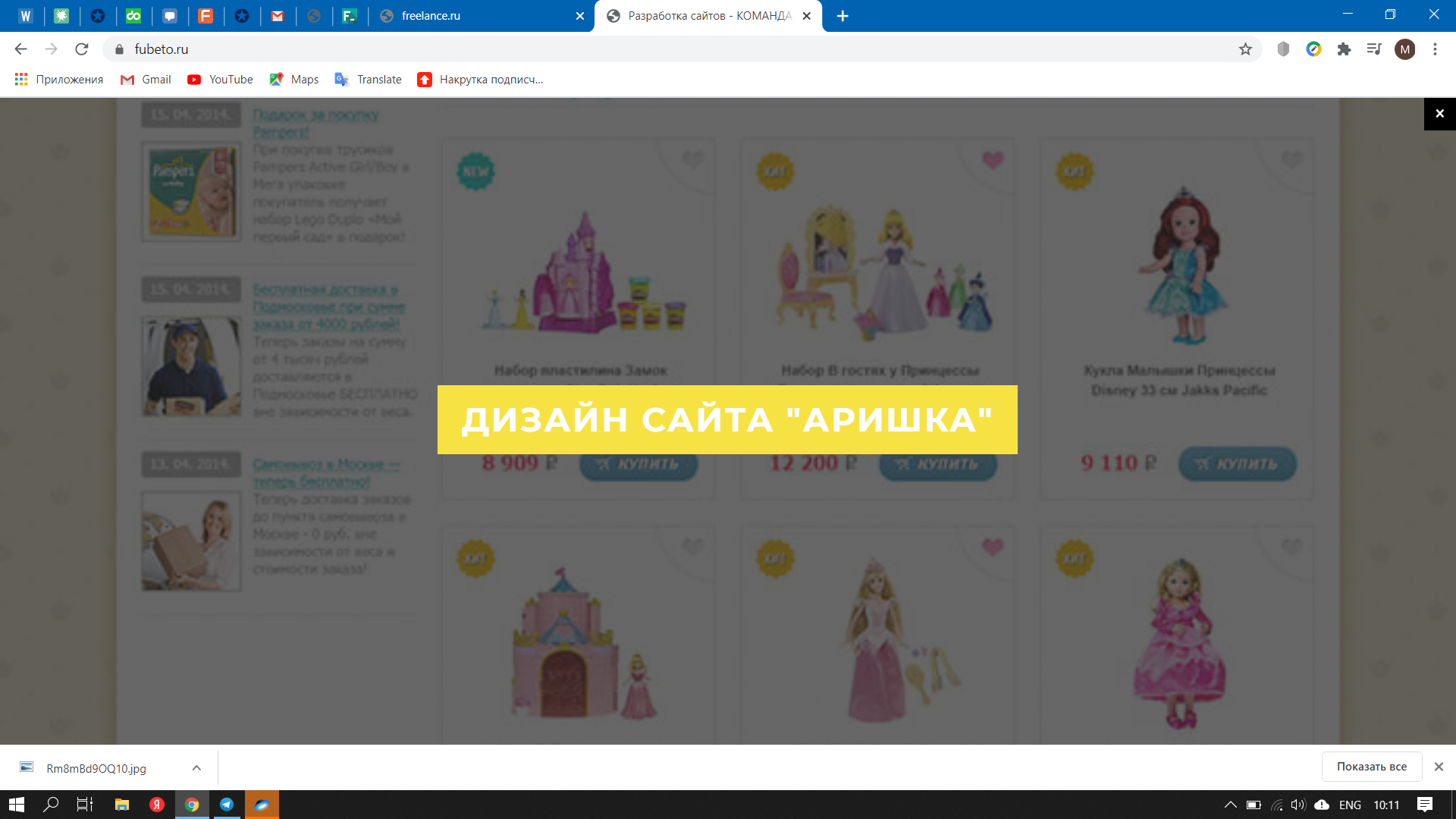Open Windows taskbar search
Viewport: 1456px width, 819px height.
click(51, 805)
